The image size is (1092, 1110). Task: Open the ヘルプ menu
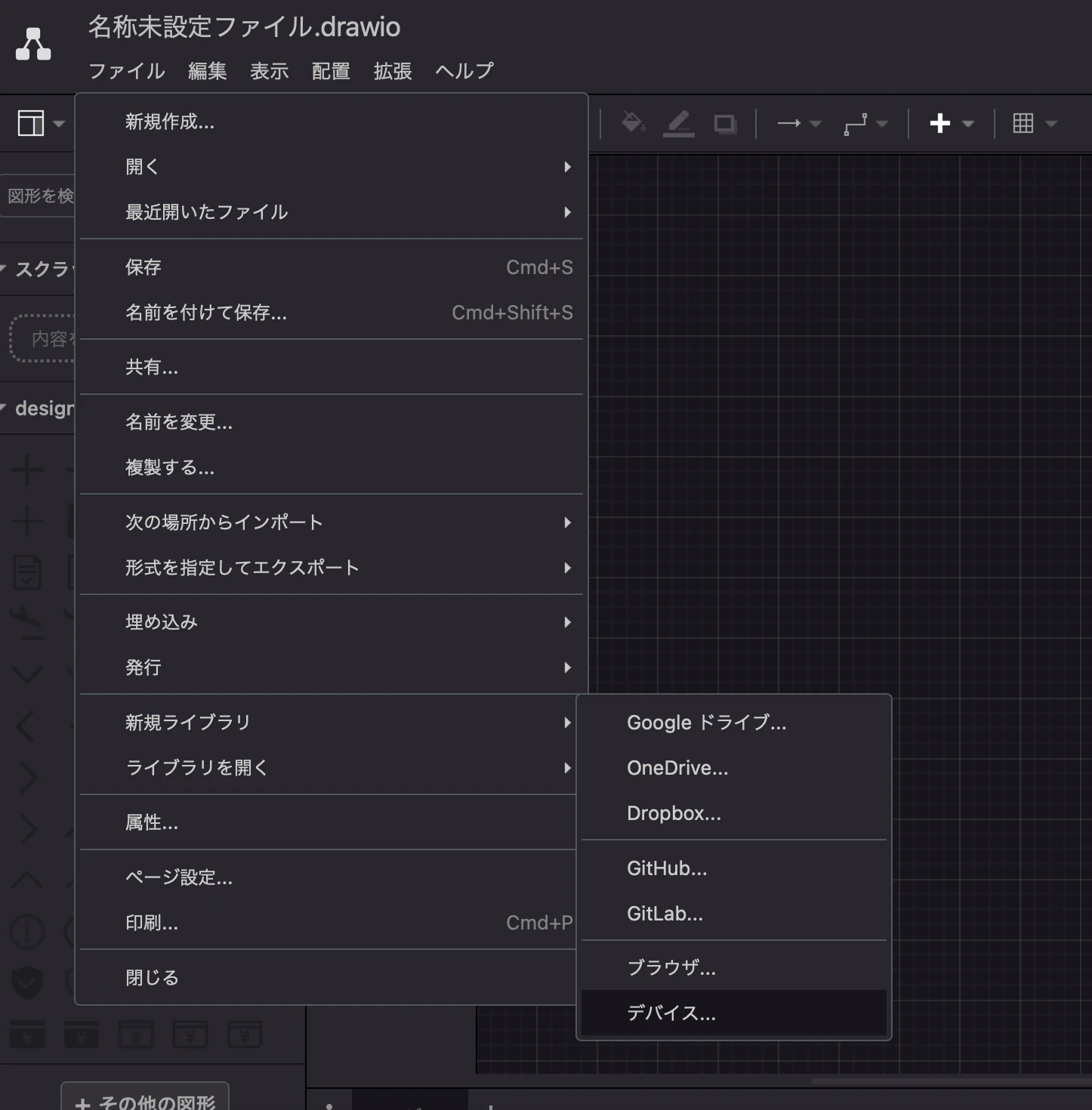464,71
